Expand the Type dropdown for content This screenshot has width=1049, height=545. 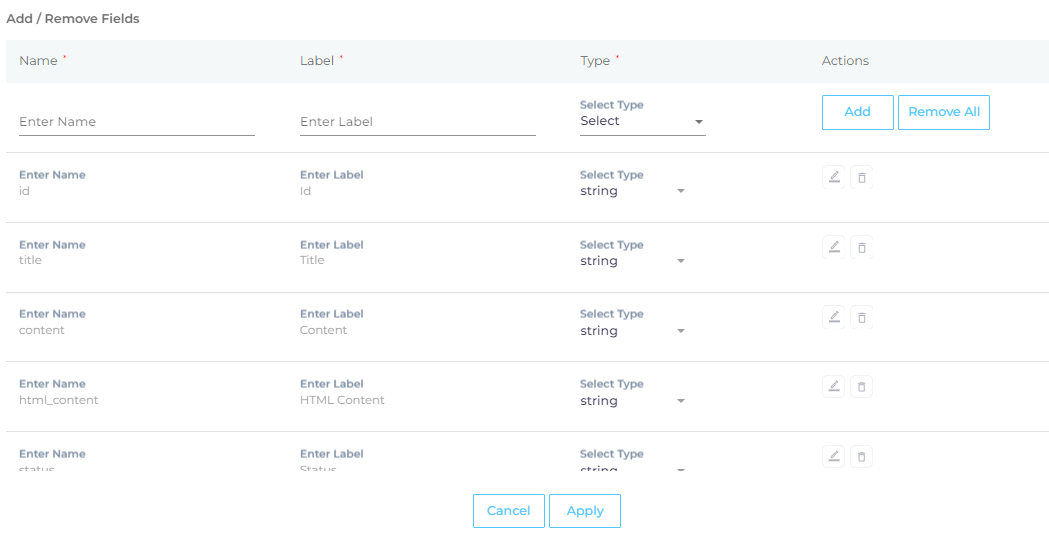pos(632,331)
